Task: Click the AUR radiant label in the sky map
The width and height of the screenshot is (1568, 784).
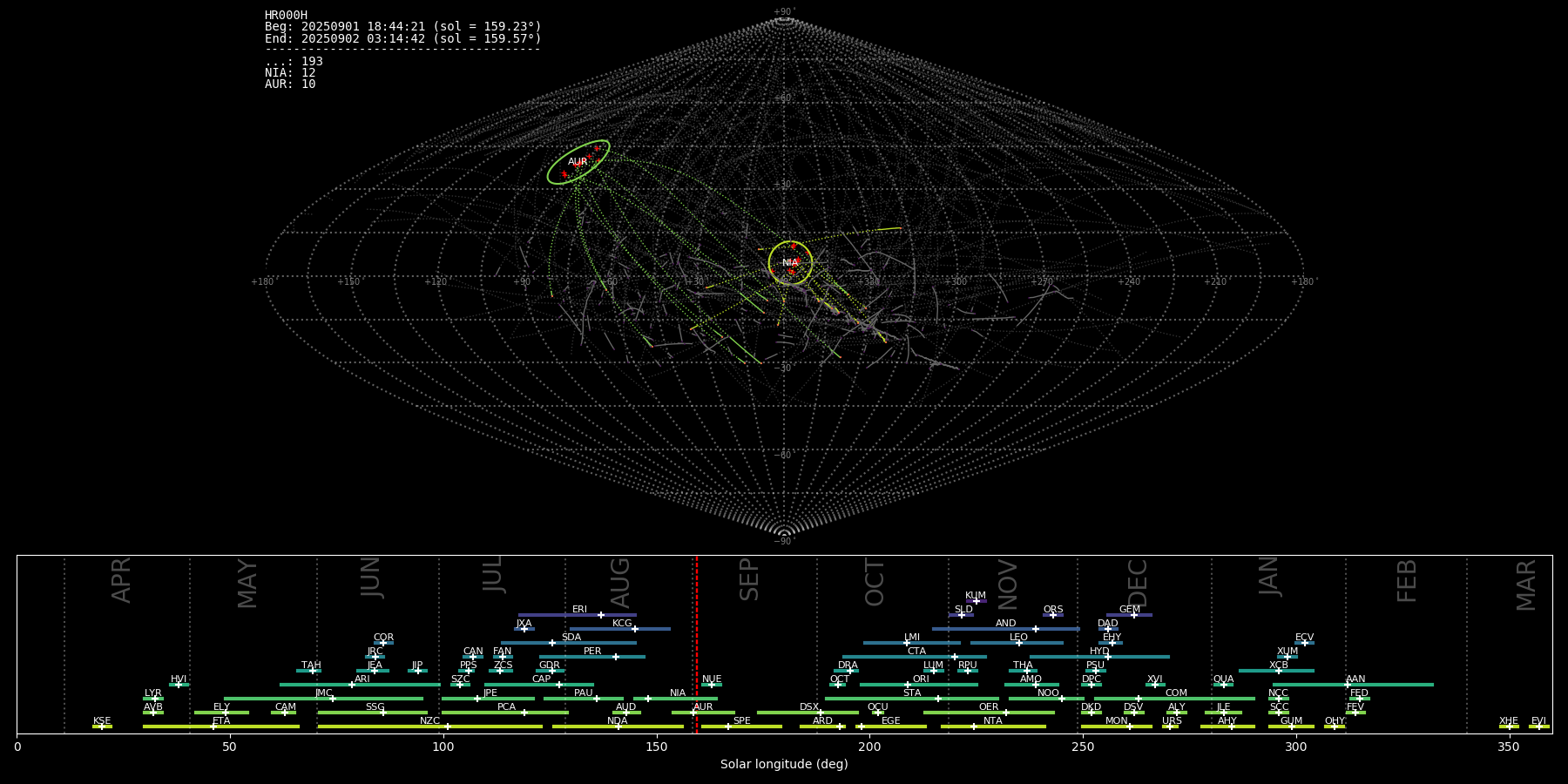Action: [x=578, y=162]
